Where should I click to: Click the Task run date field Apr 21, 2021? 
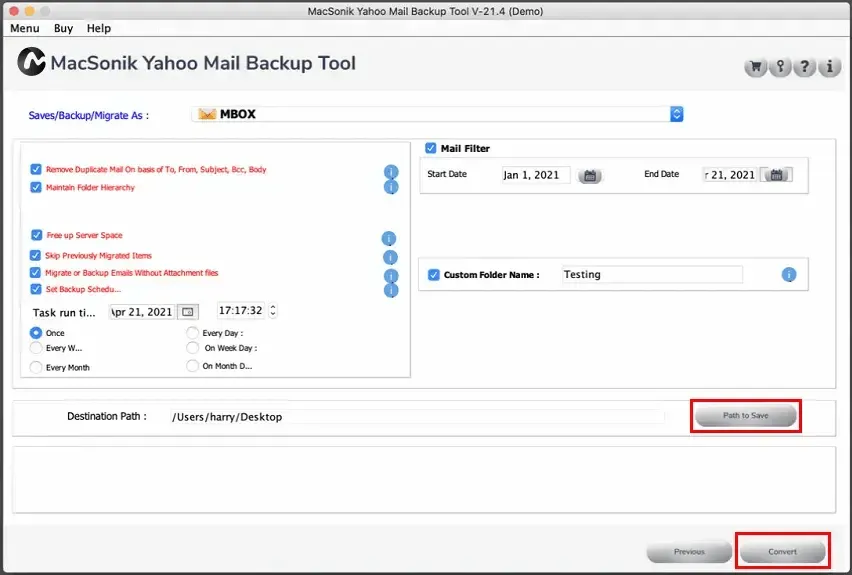[x=142, y=312]
